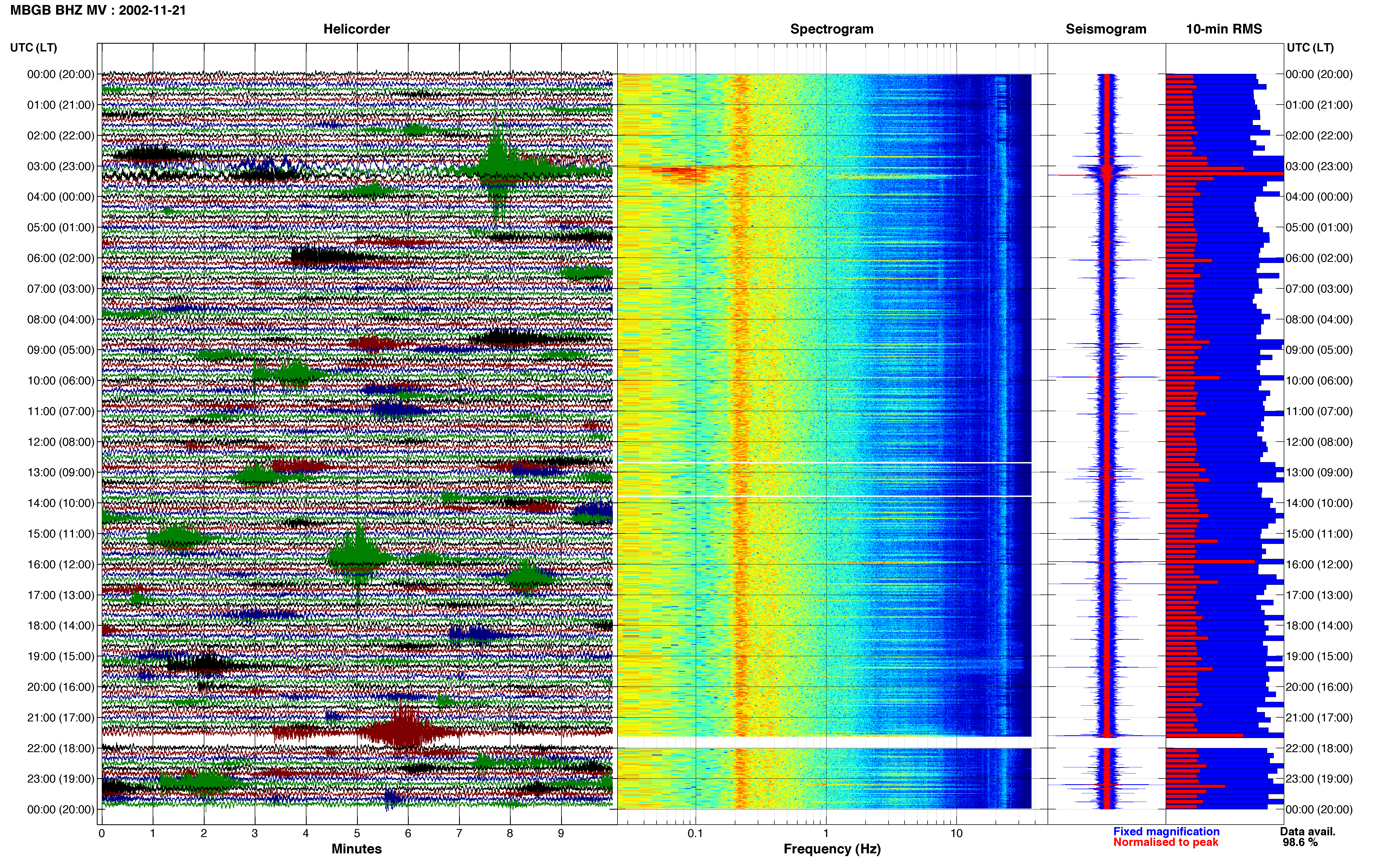
Task: Select the 'Seismogram' panel heading
Action: click(x=1106, y=29)
